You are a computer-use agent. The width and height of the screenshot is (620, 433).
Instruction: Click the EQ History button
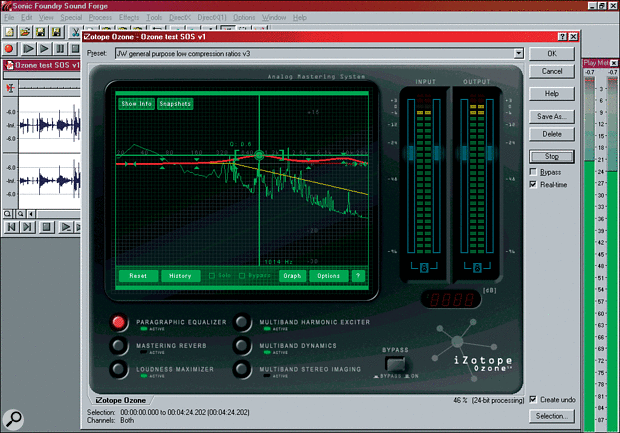point(180,276)
